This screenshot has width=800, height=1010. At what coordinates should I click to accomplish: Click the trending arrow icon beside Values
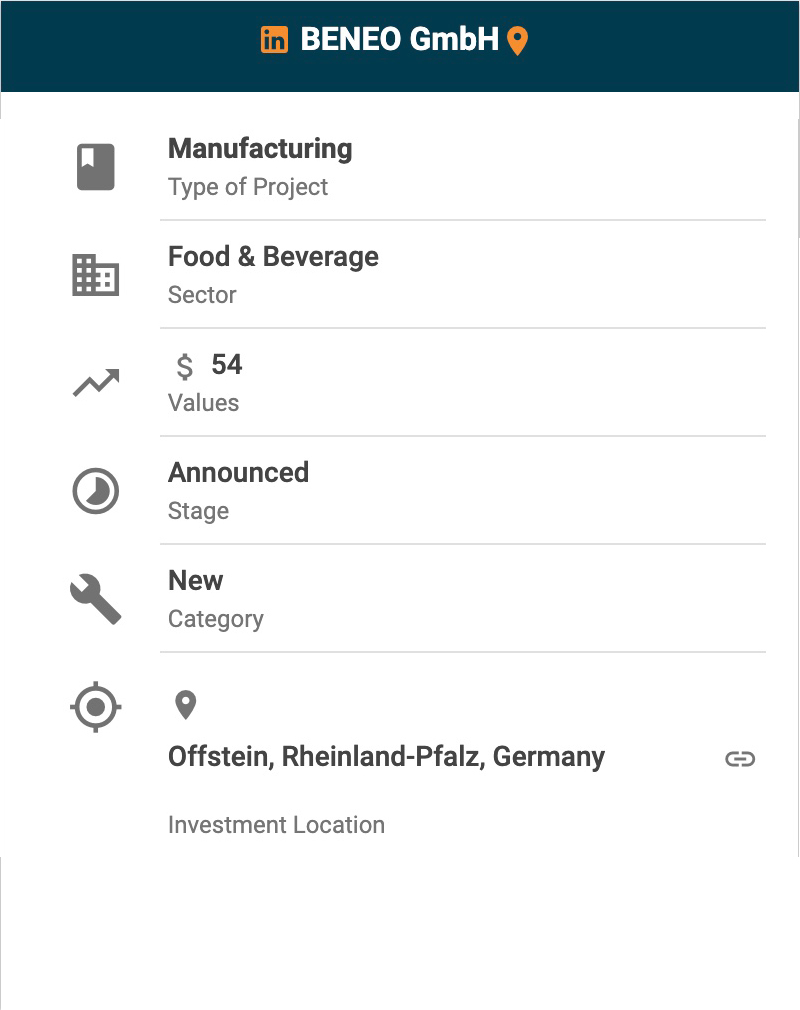tap(96, 383)
